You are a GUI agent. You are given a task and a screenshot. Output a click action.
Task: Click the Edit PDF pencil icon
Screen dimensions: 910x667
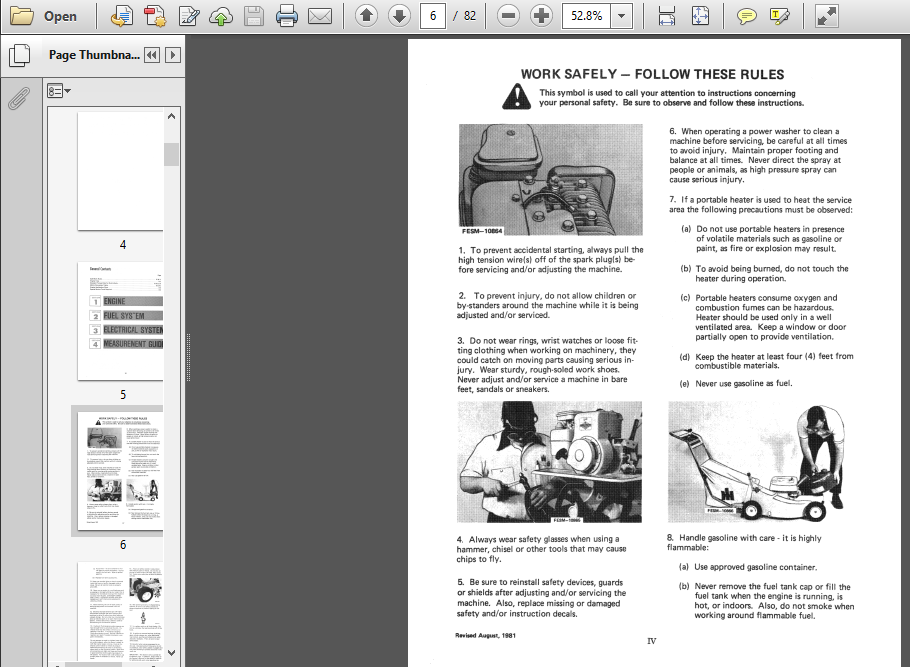click(x=189, y=16)
